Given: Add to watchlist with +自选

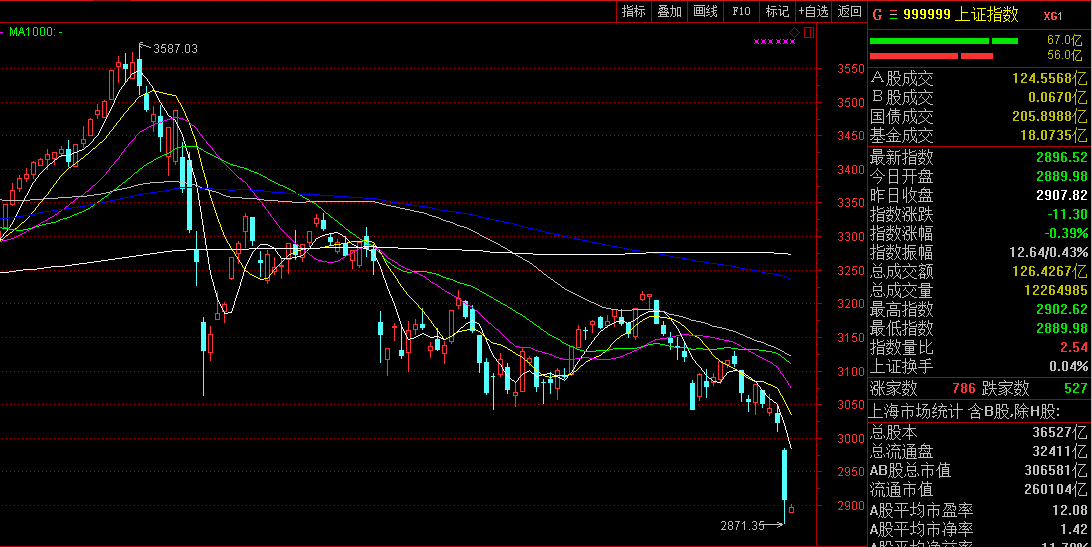Looking at the screenshot, I should 813,11.
